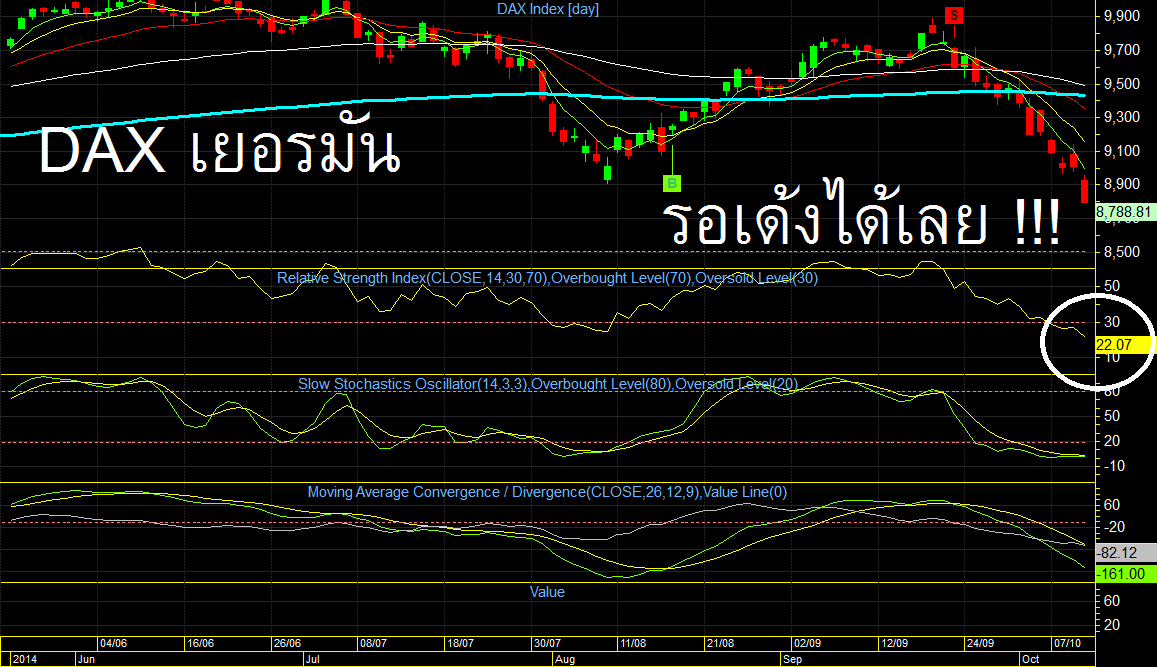Click the 11/08 date on time axis
Screen dimensions: 1157x667
633,643
